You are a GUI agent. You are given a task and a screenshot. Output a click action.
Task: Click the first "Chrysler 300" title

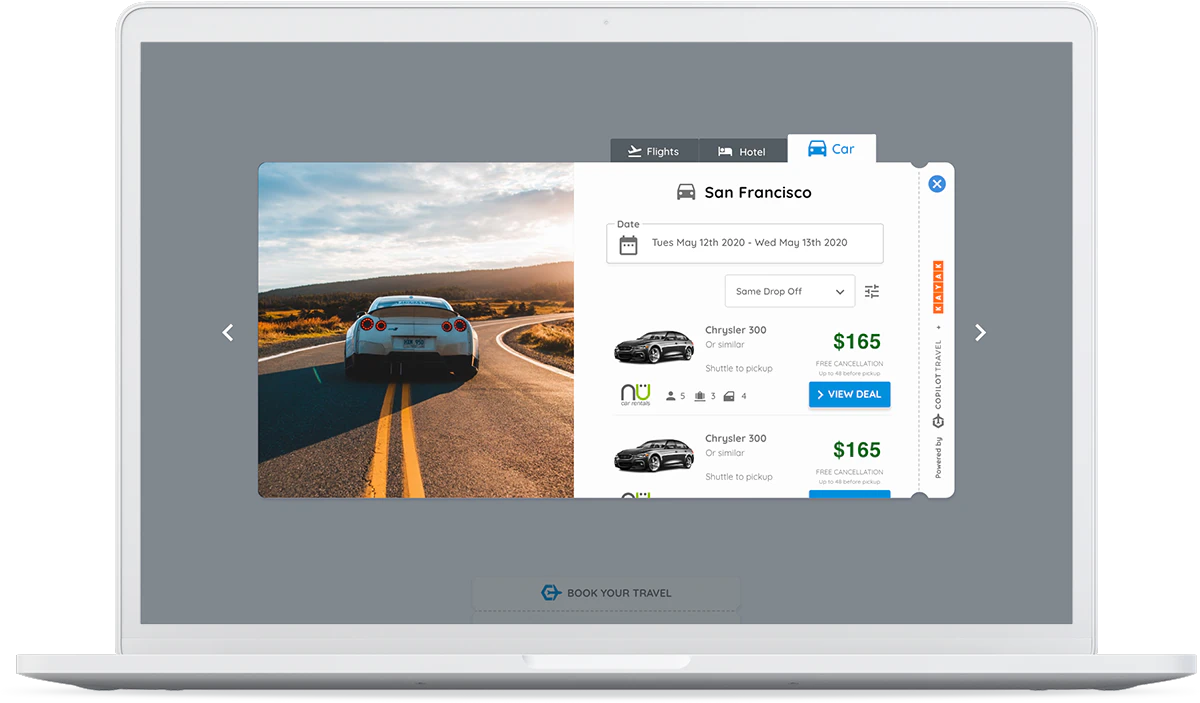pyautogui.click(x=736, y=330)
